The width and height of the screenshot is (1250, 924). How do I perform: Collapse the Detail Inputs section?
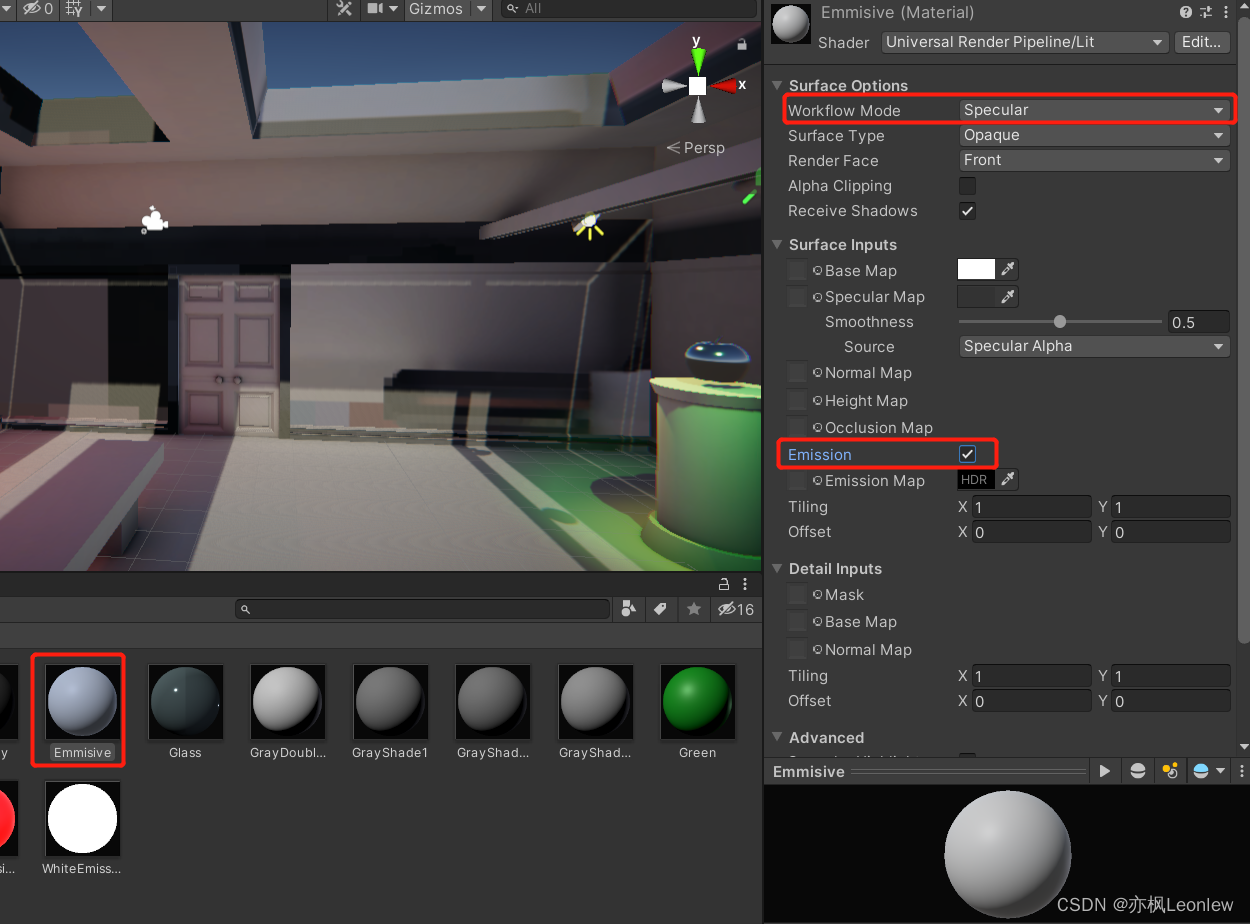pos(778,568)
